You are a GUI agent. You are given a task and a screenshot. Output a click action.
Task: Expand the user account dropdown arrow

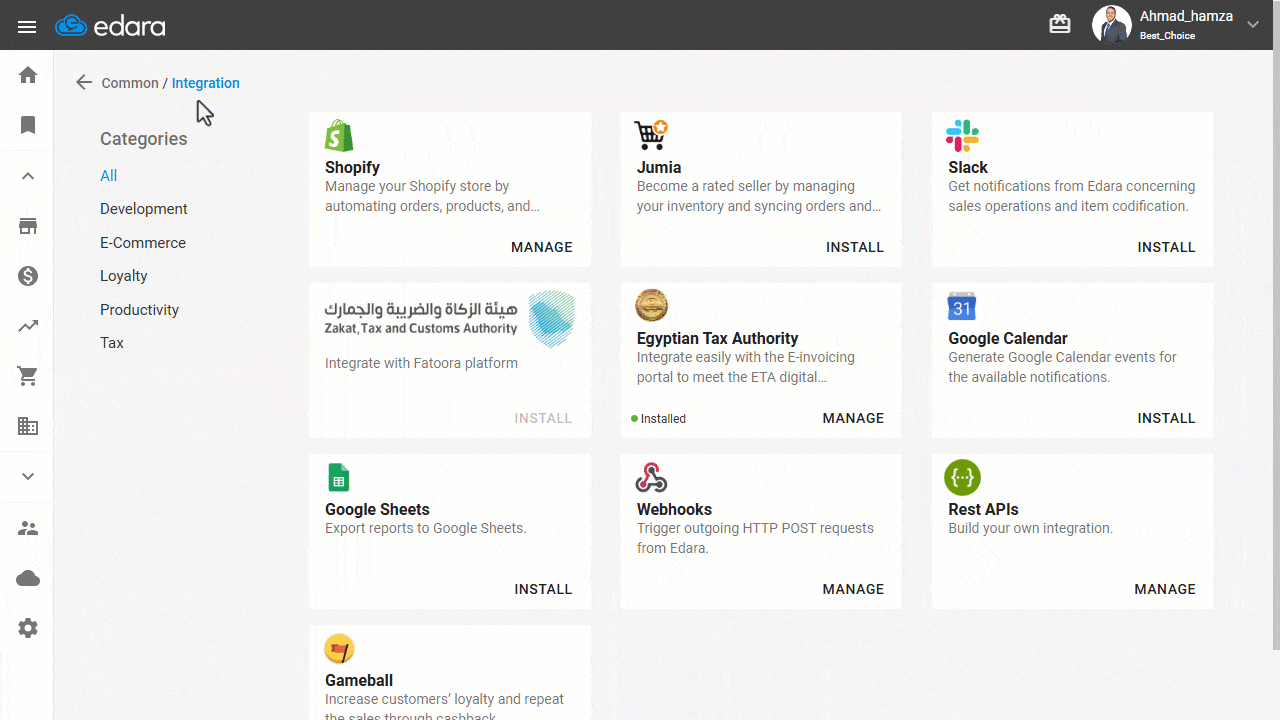1253,25
